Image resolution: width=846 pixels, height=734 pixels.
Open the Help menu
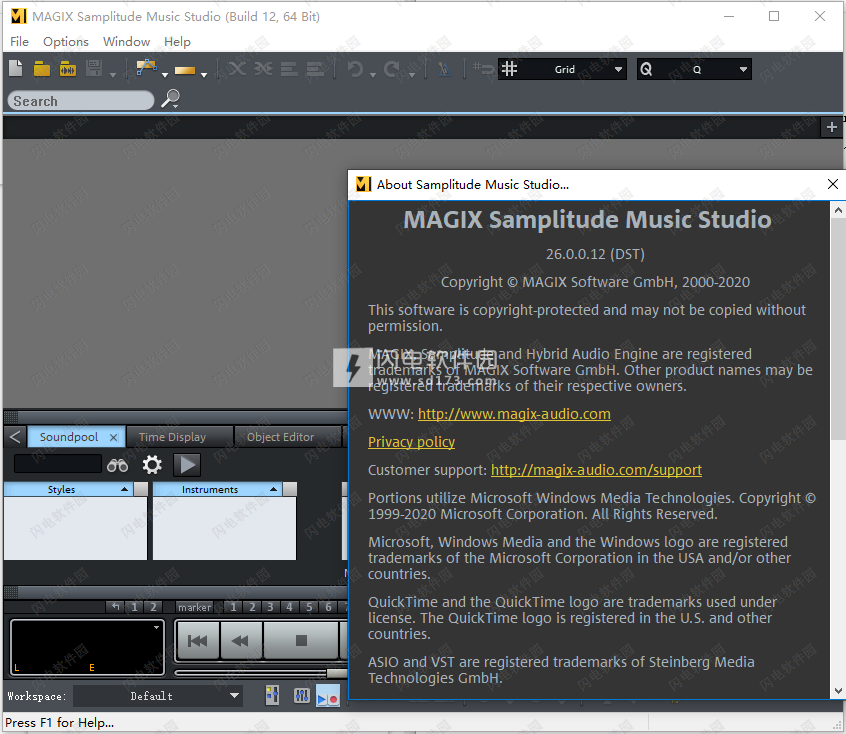tap(177, 42)
